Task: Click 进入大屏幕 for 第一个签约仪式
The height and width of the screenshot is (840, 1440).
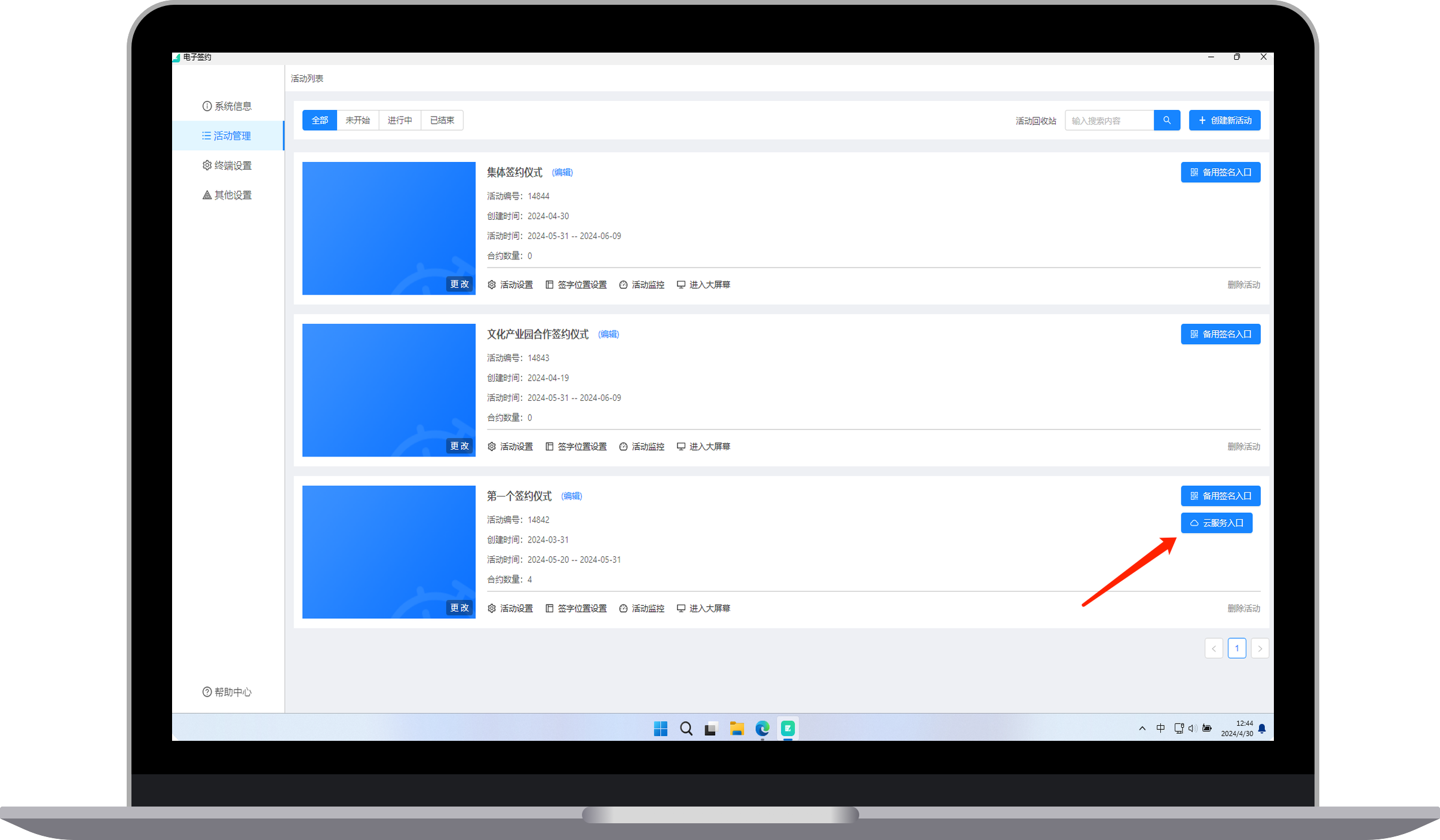Action: [703, 609]
